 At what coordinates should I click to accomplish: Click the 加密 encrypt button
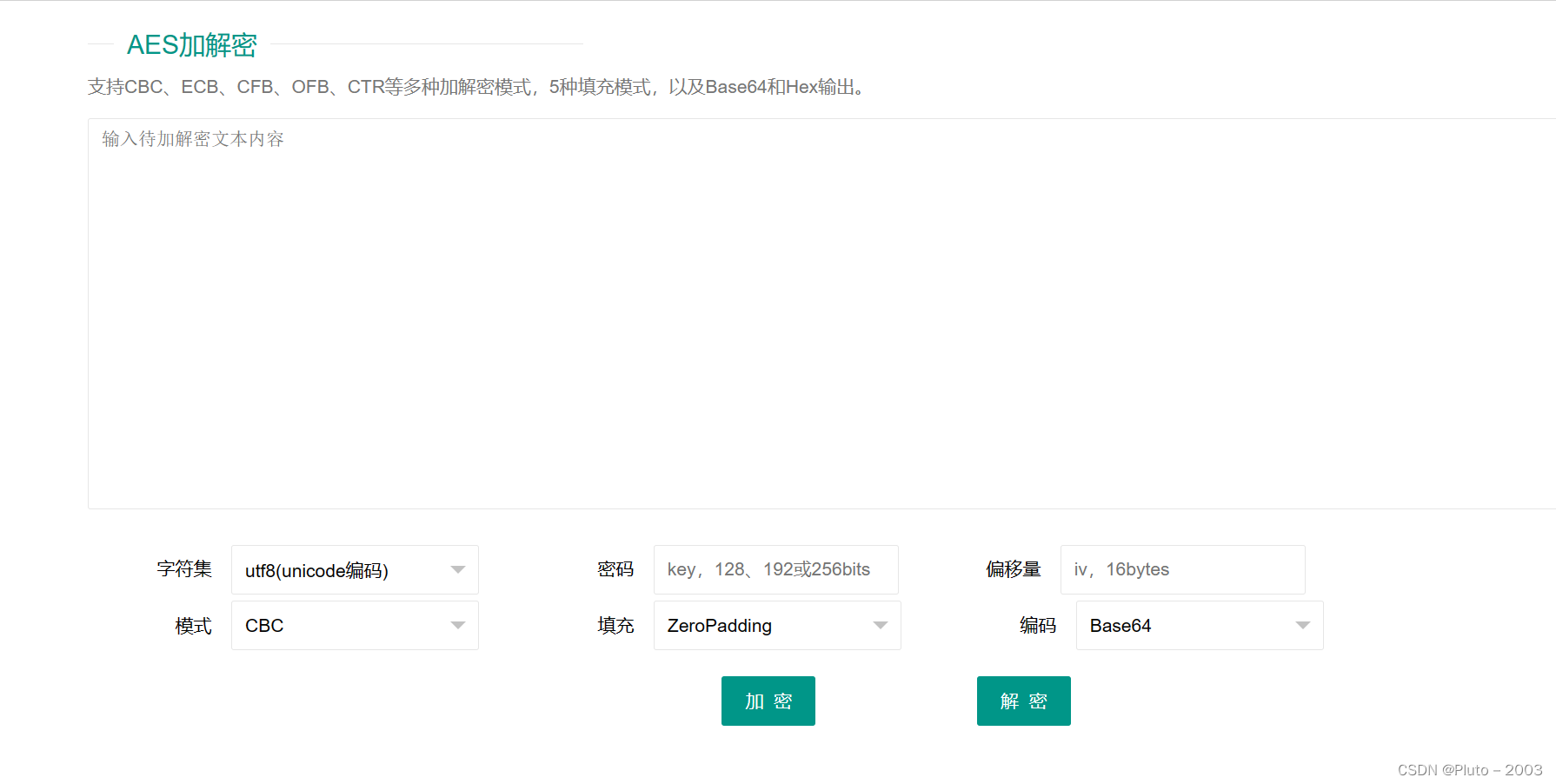[x=768, y=701]
